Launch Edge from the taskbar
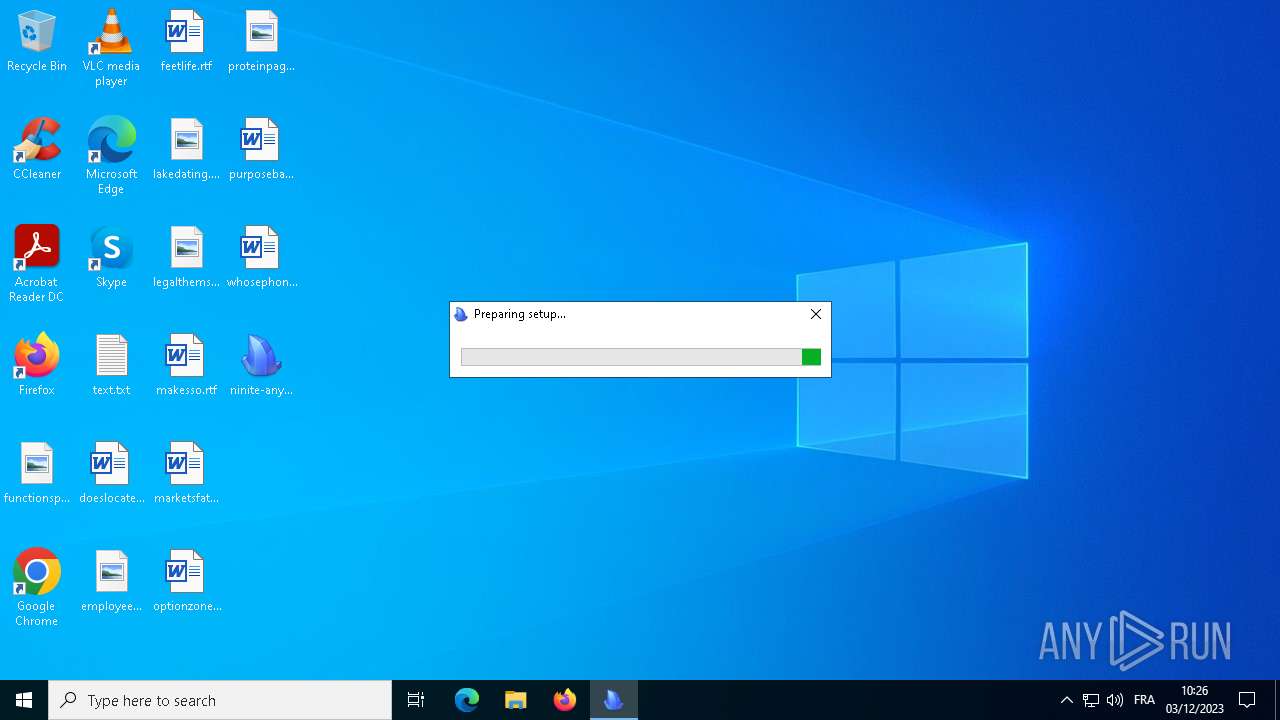The height and width of the screenshot is (720, 1280). (x=467, y=700)
